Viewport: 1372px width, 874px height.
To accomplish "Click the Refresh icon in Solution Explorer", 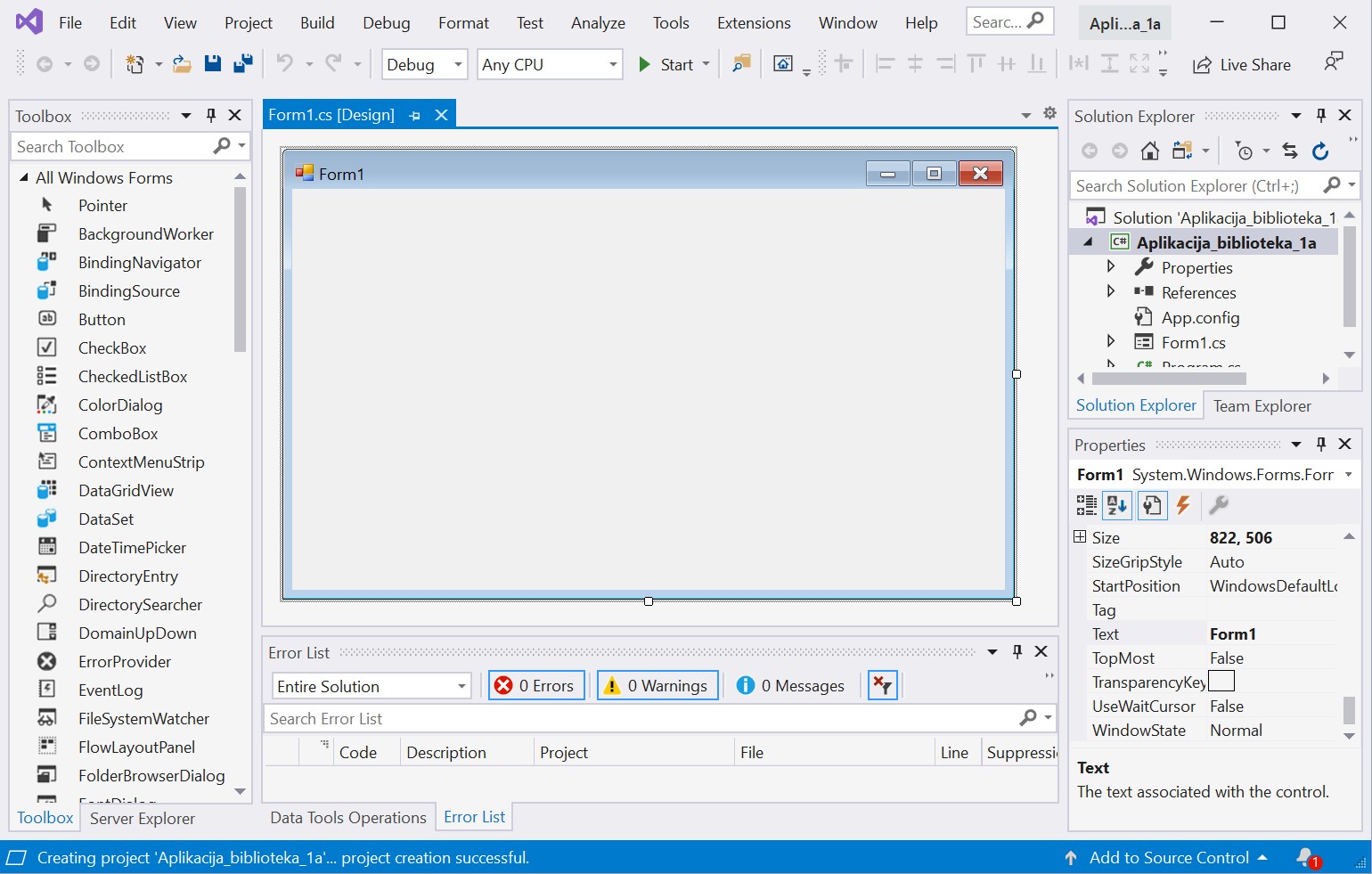I will [1320, 151].
